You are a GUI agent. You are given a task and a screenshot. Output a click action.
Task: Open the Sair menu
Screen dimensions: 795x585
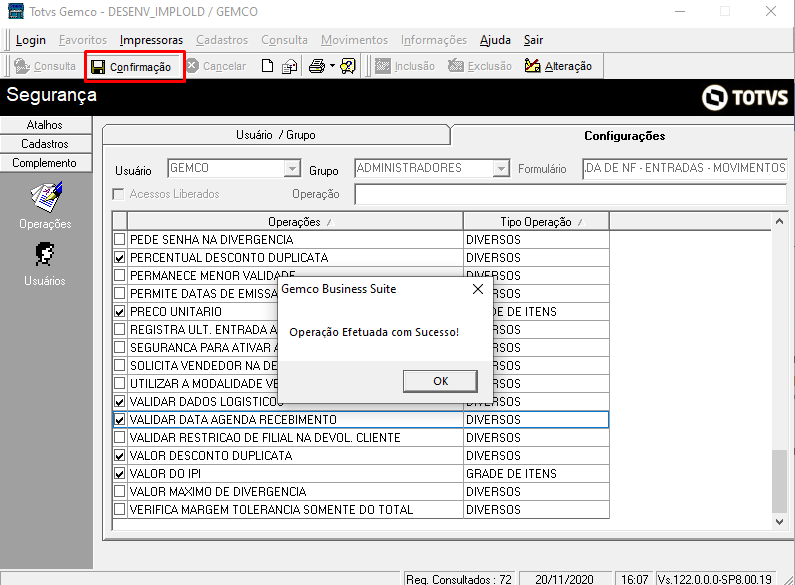(x=533, y=40)
